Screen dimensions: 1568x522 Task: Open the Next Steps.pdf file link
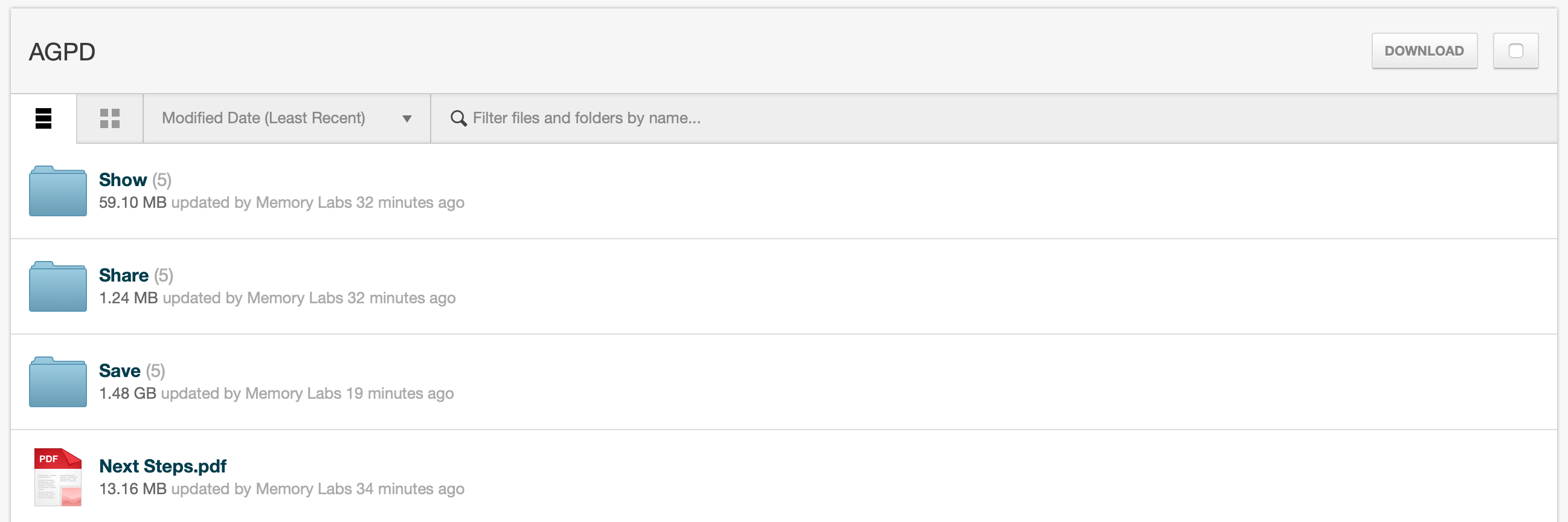click(x=162, y=466)
